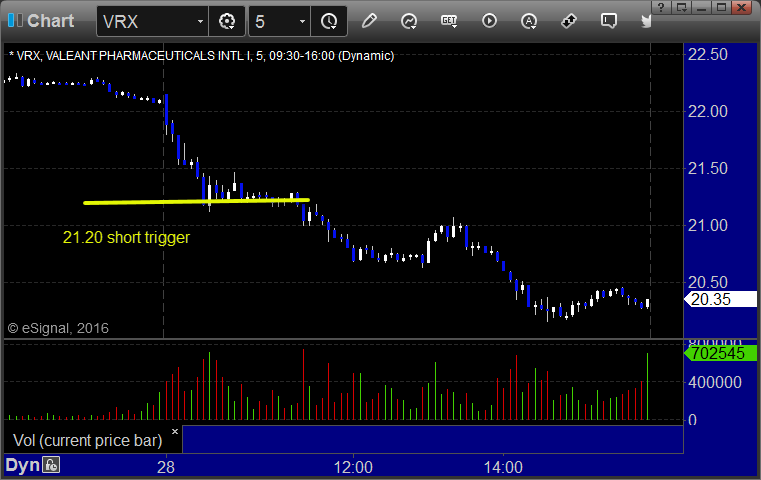Click the 14:00 time axis label
The height and width of the screenshot is (480, 761).
[x=503, y=467]
